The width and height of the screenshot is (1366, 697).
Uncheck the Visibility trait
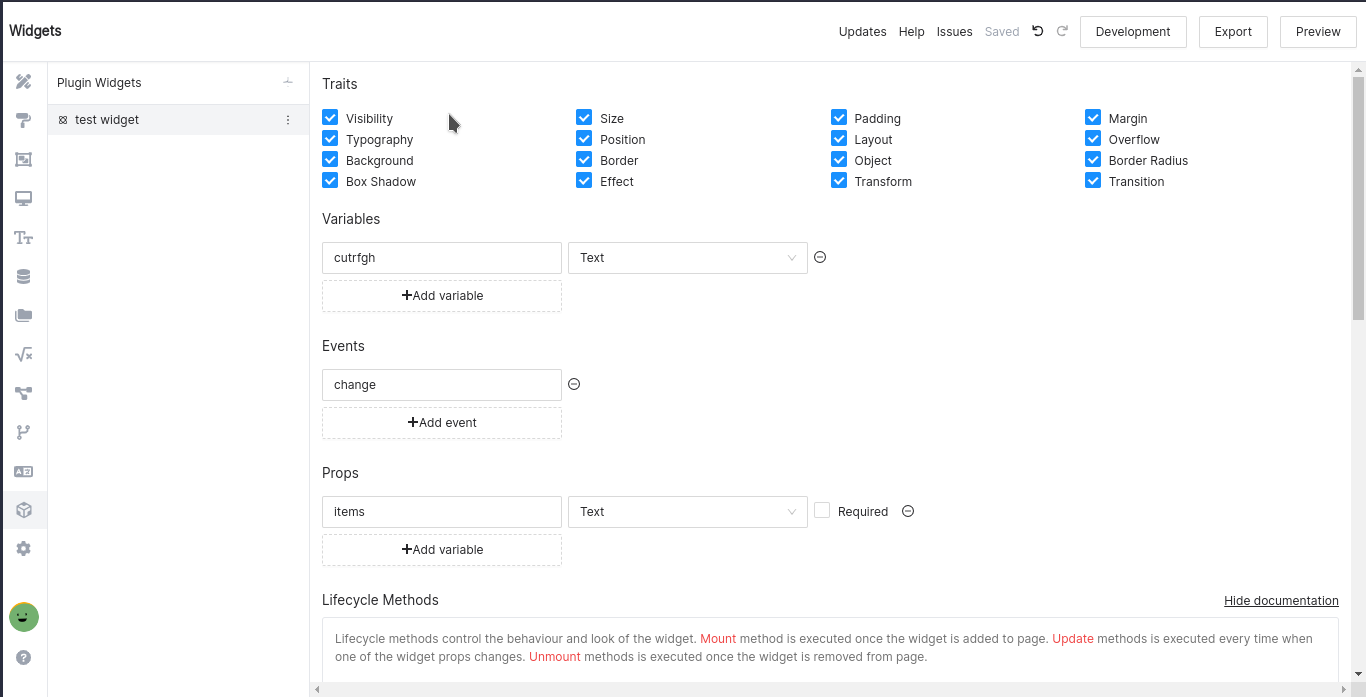pos(330,117)
